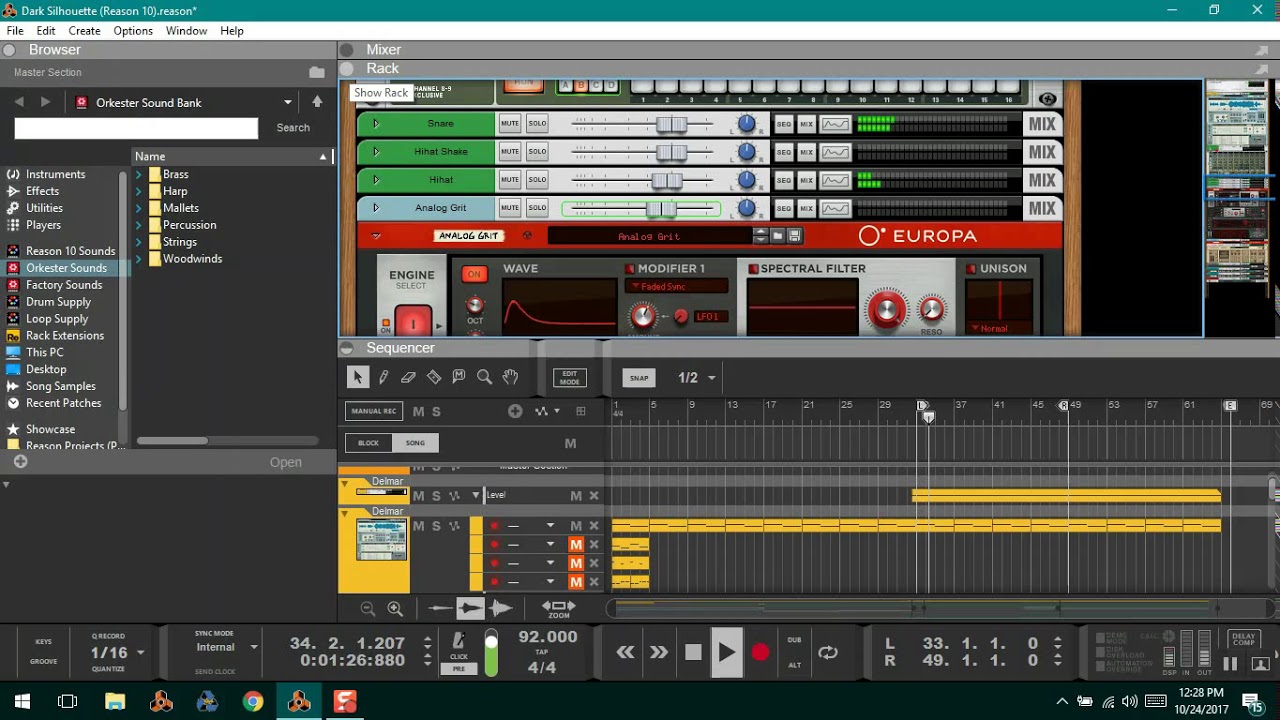The image size is (1280, 720).
Task: Select the arrow Selection tool in sequencer
Action: [x=357, y=377]
